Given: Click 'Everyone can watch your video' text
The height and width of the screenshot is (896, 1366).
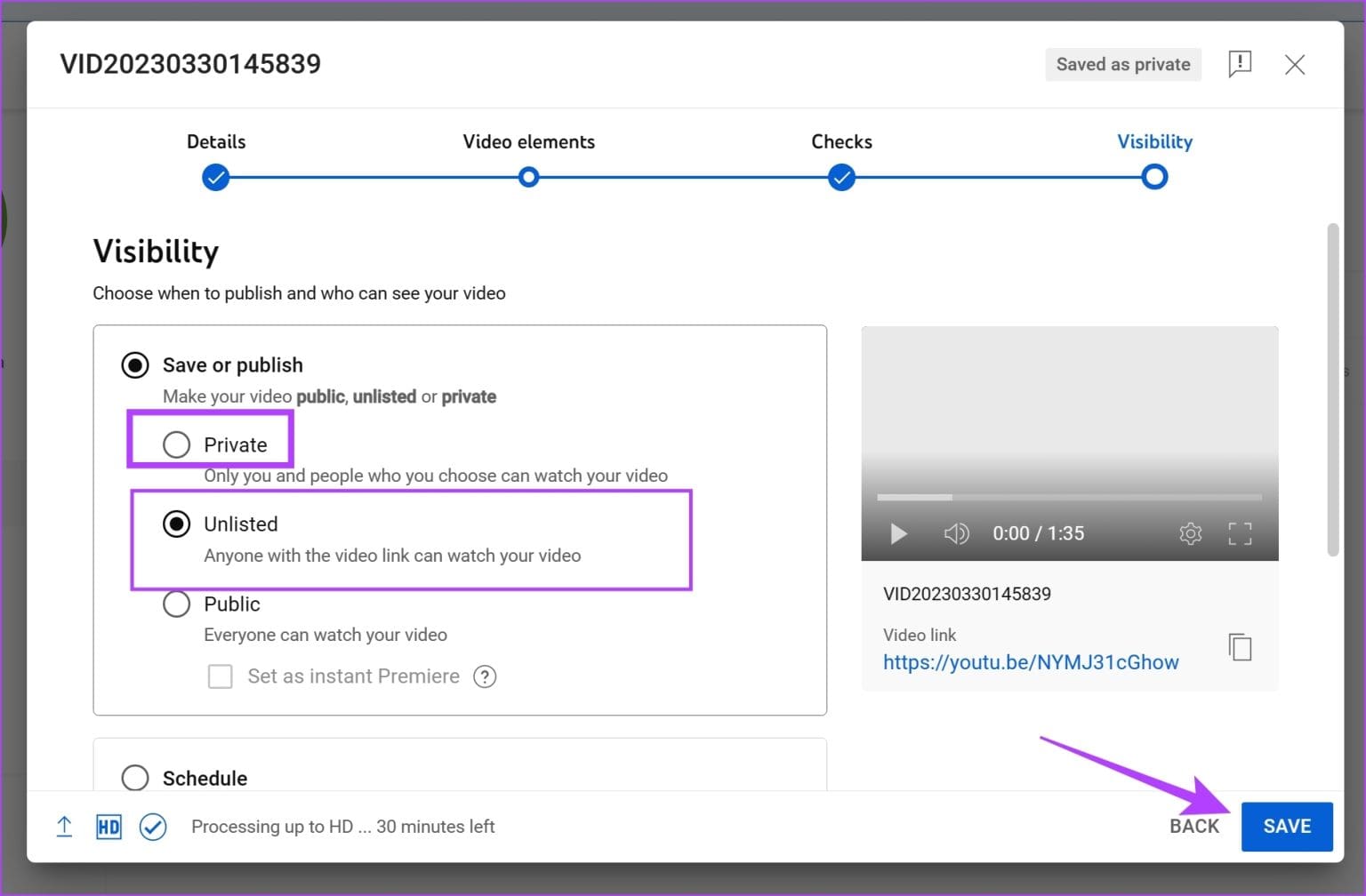Looking at the screenshot, I should click(325, 635).
